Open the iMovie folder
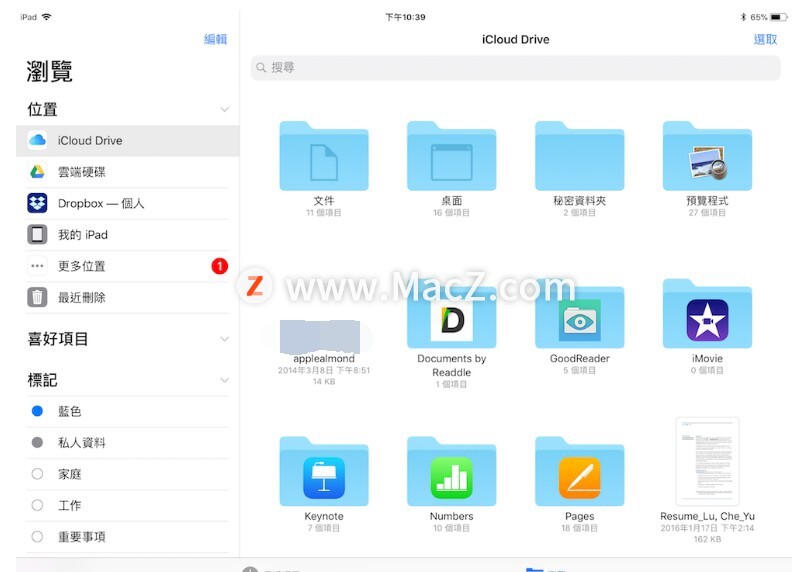The image size is (811, 572). 707,314
